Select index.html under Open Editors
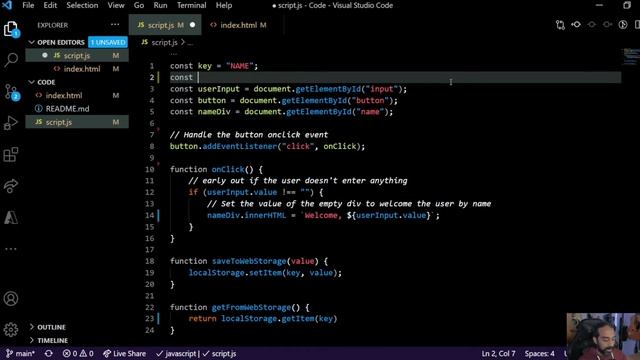640x360 pixels. click(x=77, y=69)
